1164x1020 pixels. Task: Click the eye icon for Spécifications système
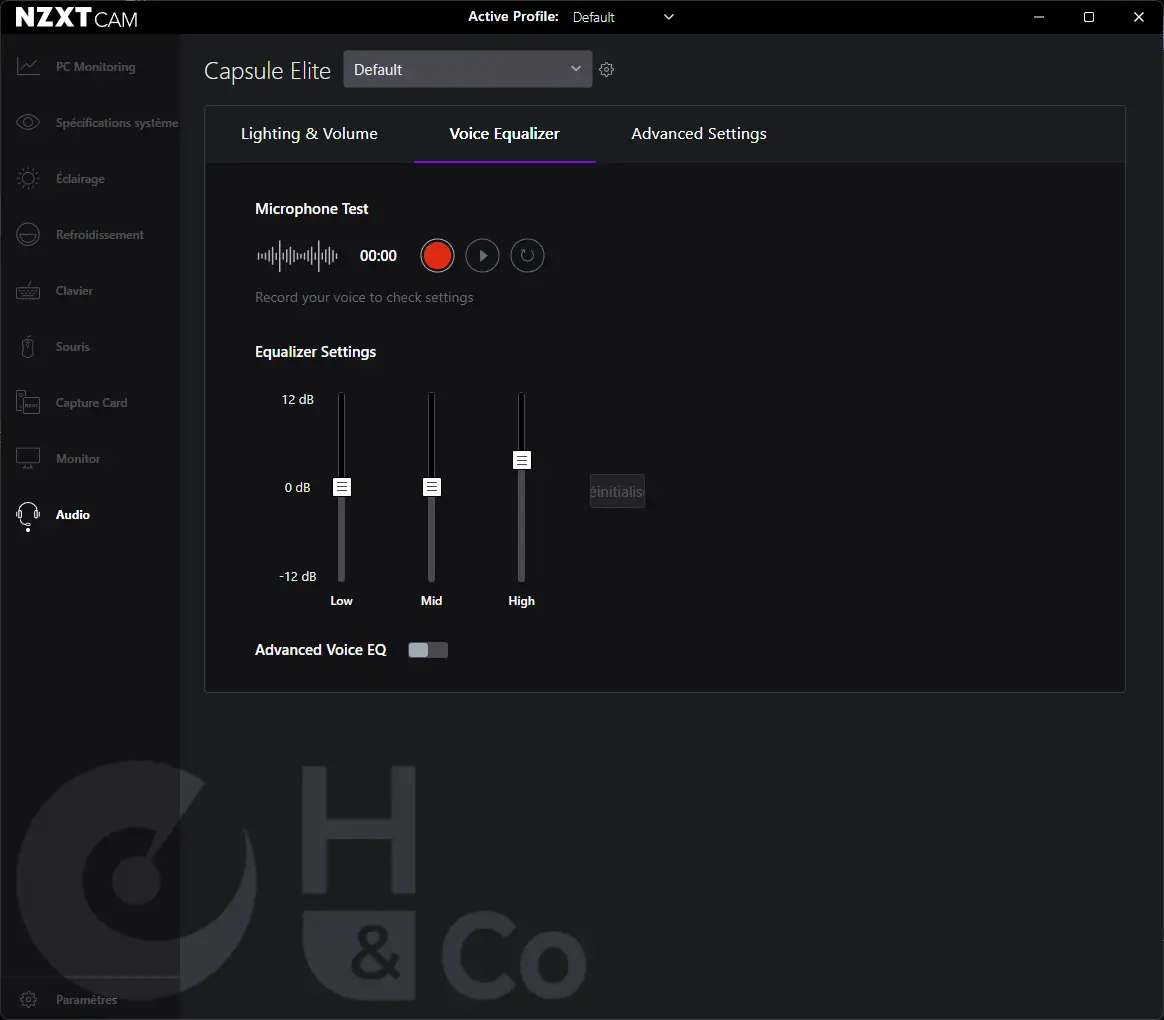28,122
